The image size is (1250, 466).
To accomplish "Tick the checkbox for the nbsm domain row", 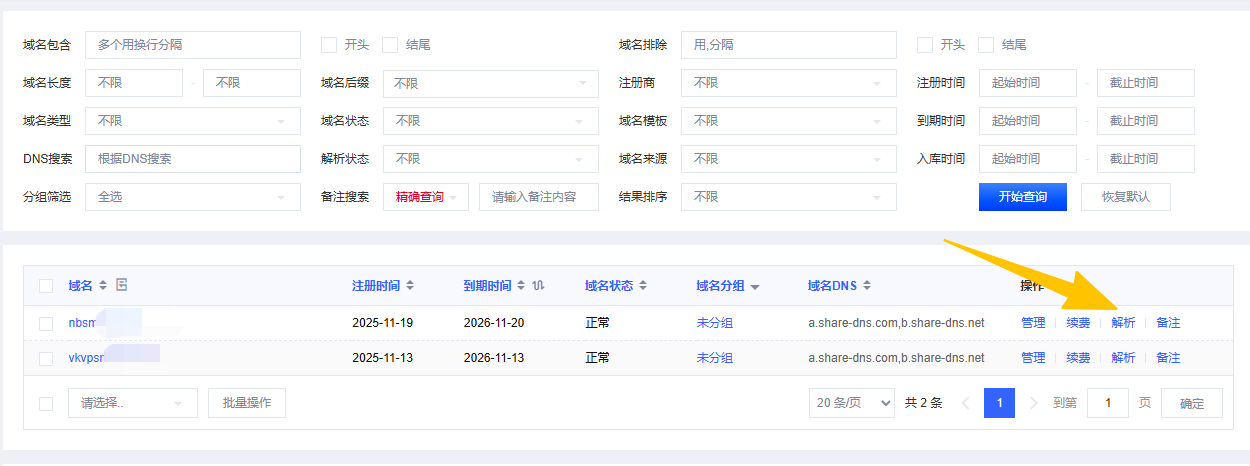I will tap(46, 323).
